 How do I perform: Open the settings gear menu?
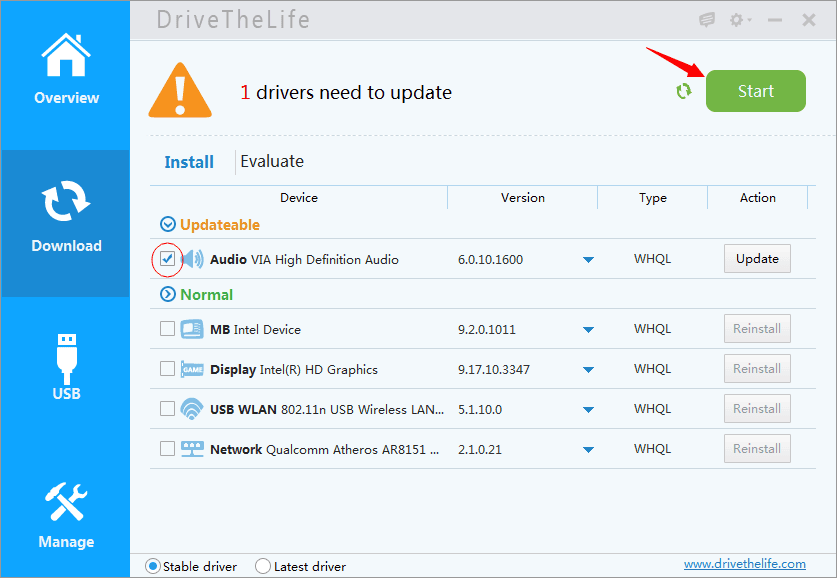click(740, 20)
